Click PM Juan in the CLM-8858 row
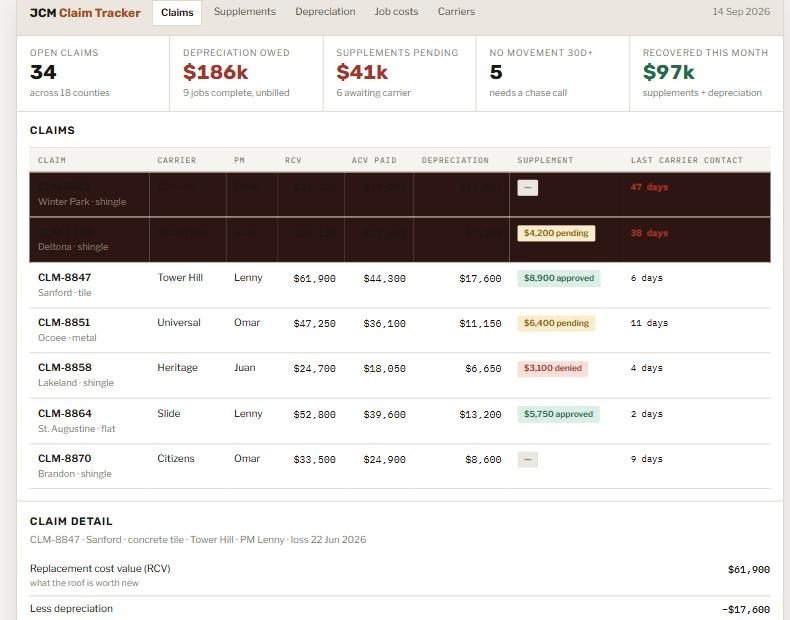This screenshot has width=790, height=620. point(245,368)
